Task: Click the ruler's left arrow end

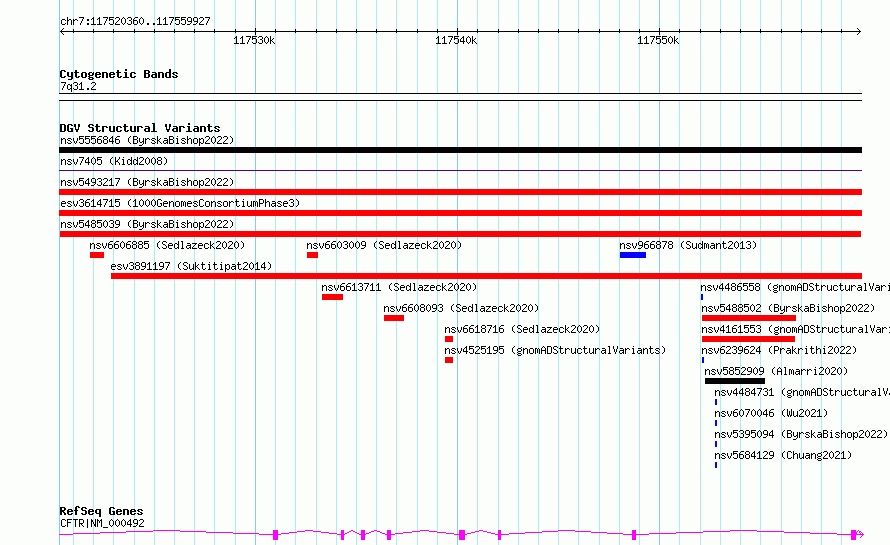Action: 62,32
